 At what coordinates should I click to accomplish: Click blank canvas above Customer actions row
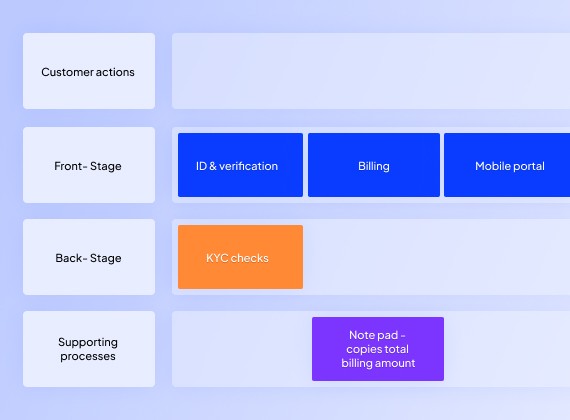[x=285, y=15]
